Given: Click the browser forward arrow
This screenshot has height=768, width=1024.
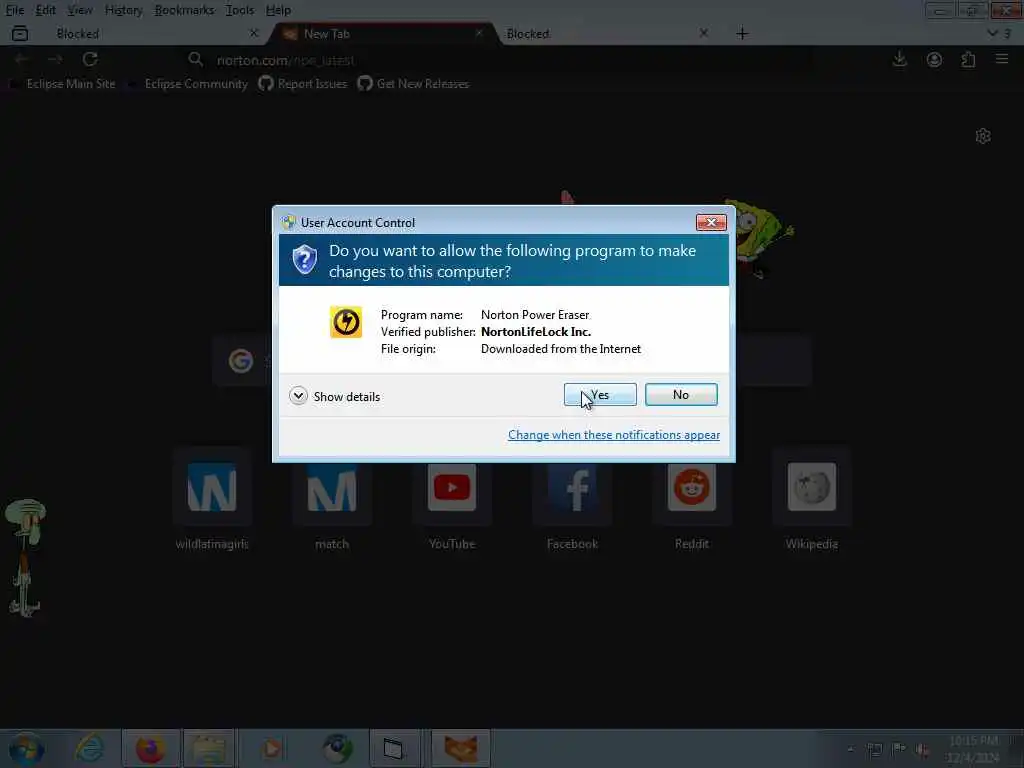Looking at the screenshot, I should coord(55,59).
